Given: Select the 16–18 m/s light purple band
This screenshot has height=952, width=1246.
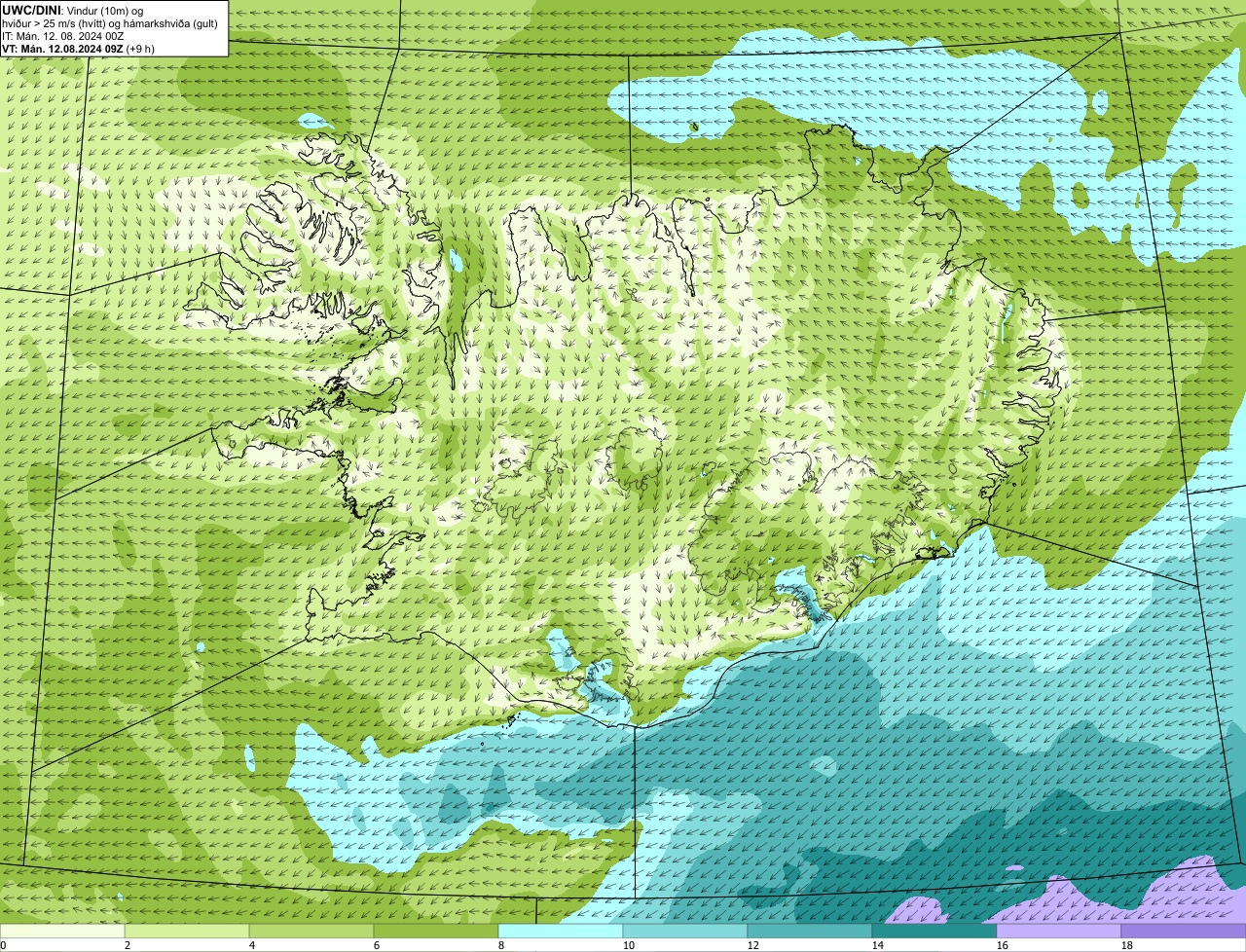Looking at the screenshot, I should coord(1059,931).
